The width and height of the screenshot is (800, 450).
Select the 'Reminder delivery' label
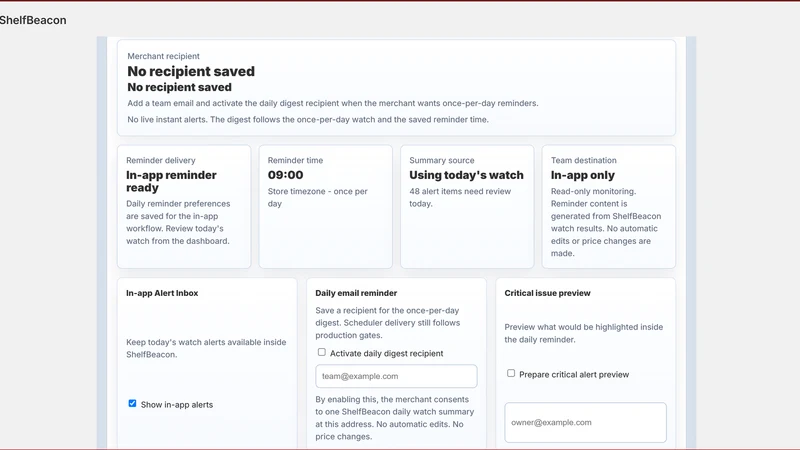pyautogui.click(x=161, y=160)
